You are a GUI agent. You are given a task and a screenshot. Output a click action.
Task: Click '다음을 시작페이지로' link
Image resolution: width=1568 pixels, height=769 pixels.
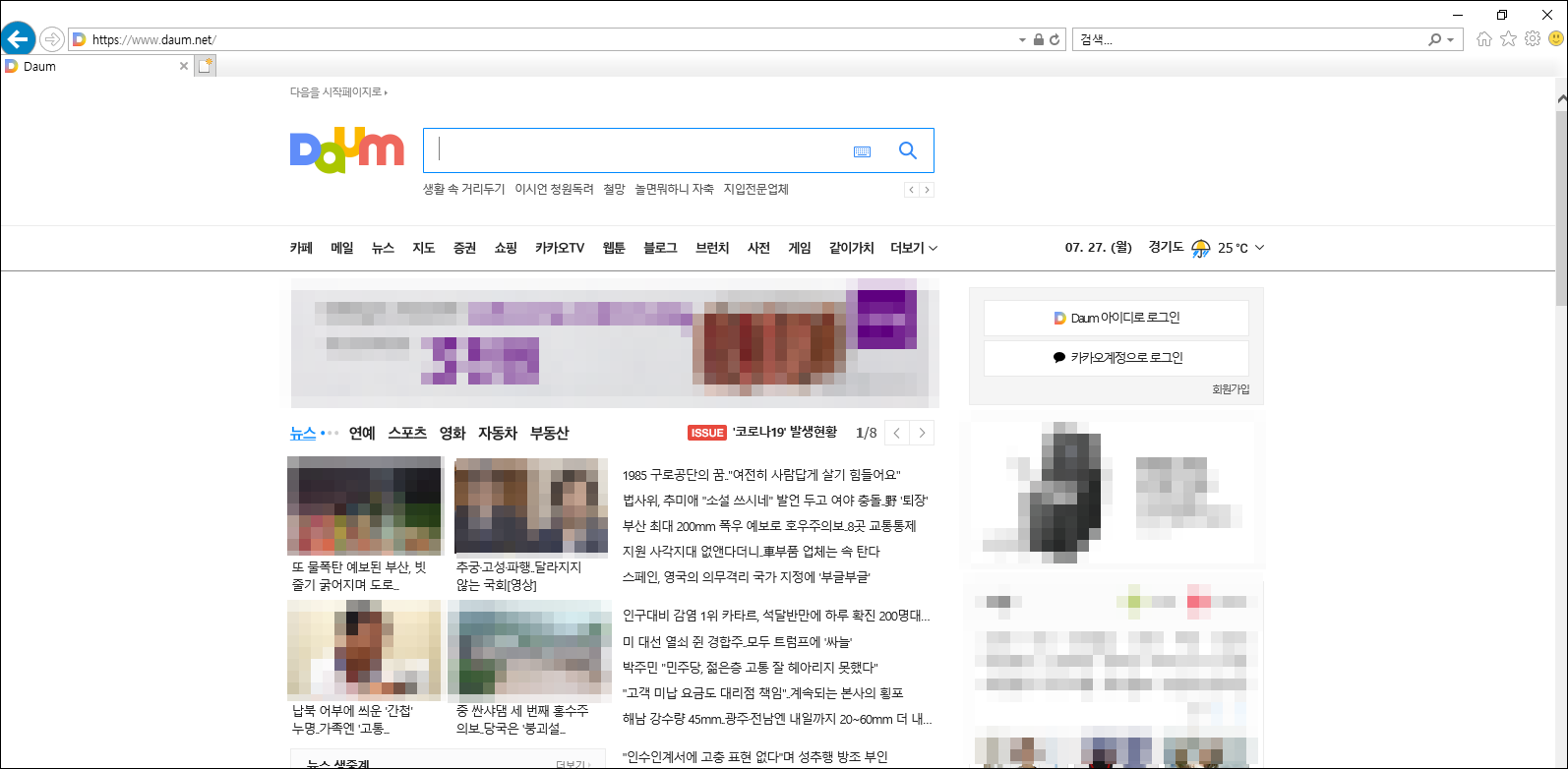pos(338,92)
